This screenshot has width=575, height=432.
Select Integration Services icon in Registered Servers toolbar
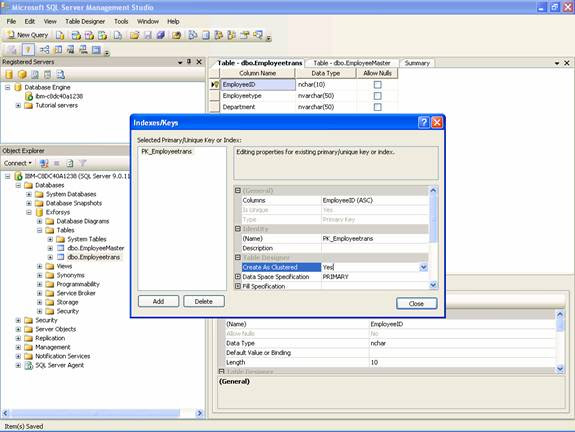click(x=60, y=75)
